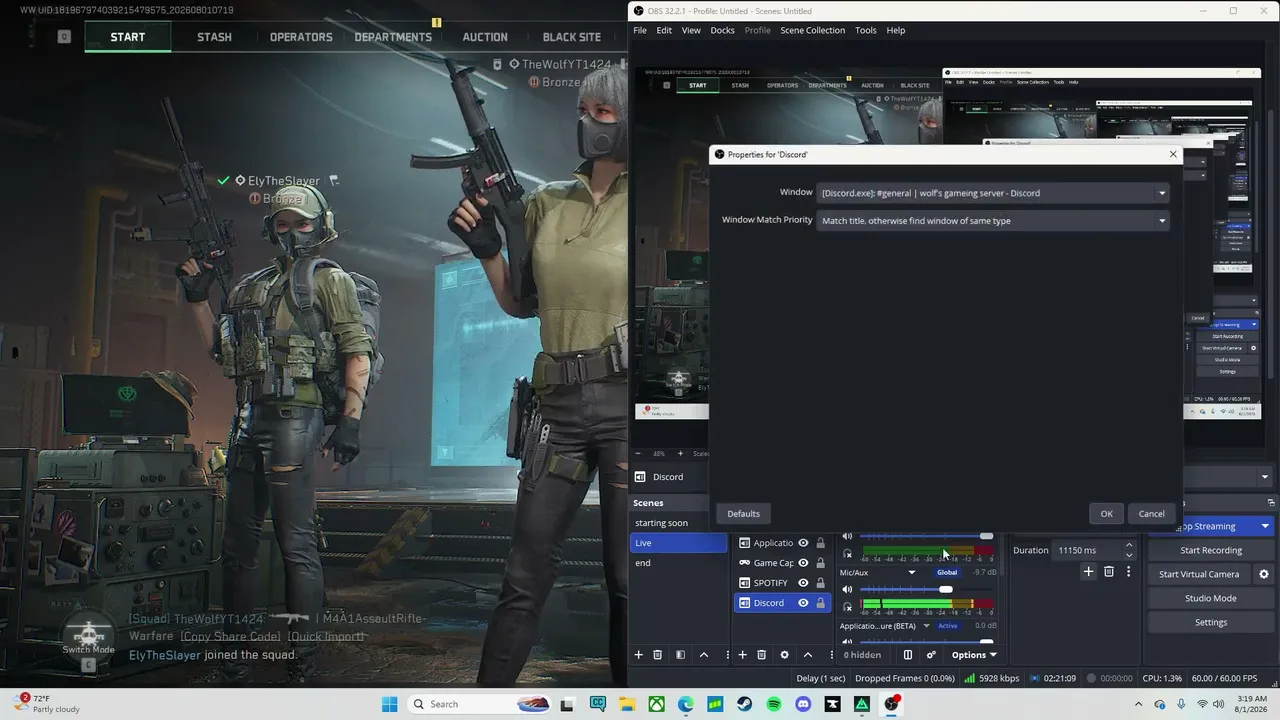The width and height of the screenshot is (1280, 720).
Task: Click the Windows Start button
Action: (389, 704)
